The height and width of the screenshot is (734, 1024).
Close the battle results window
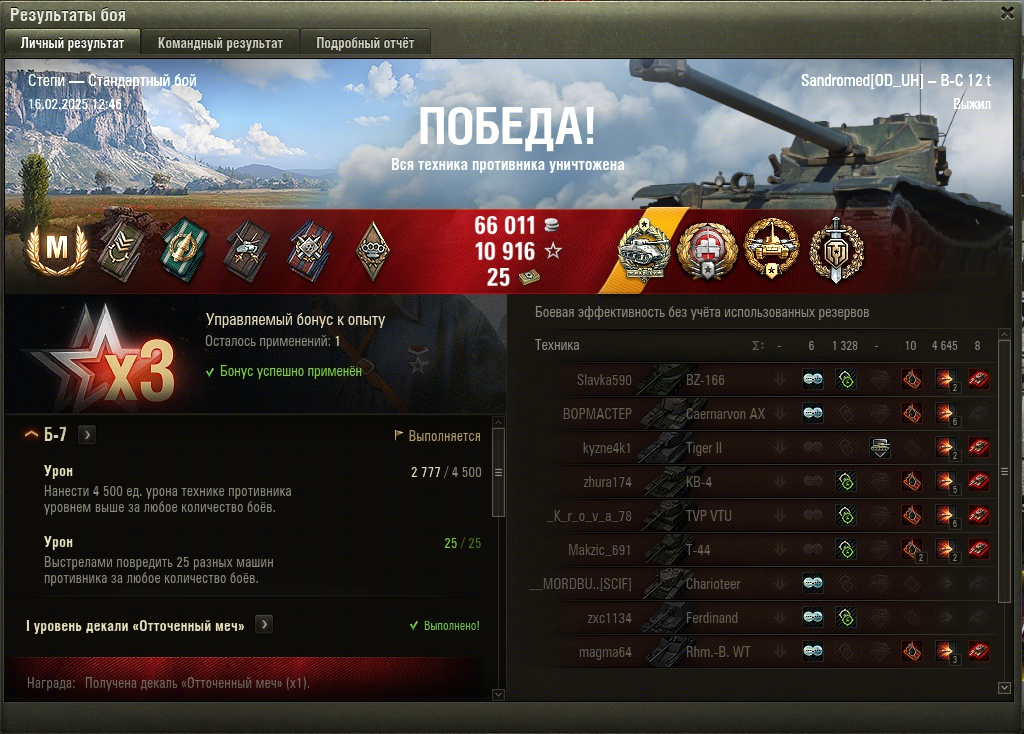click(x=1008, y=13)
